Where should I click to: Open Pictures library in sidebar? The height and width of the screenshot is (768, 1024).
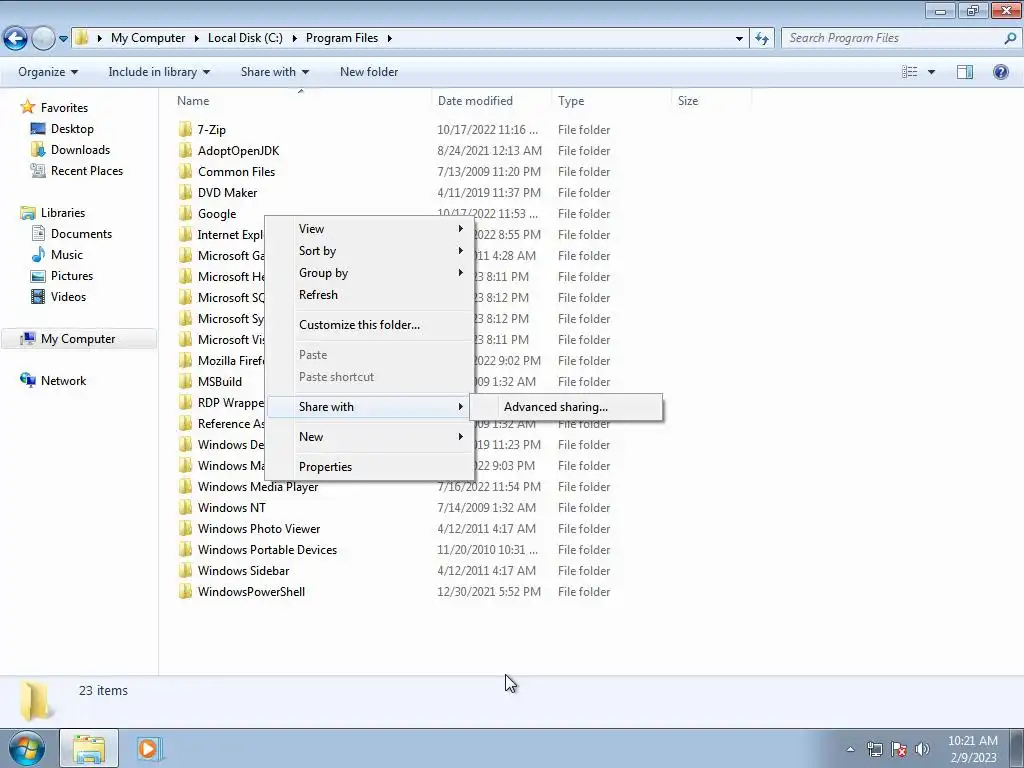click(72, 276)
